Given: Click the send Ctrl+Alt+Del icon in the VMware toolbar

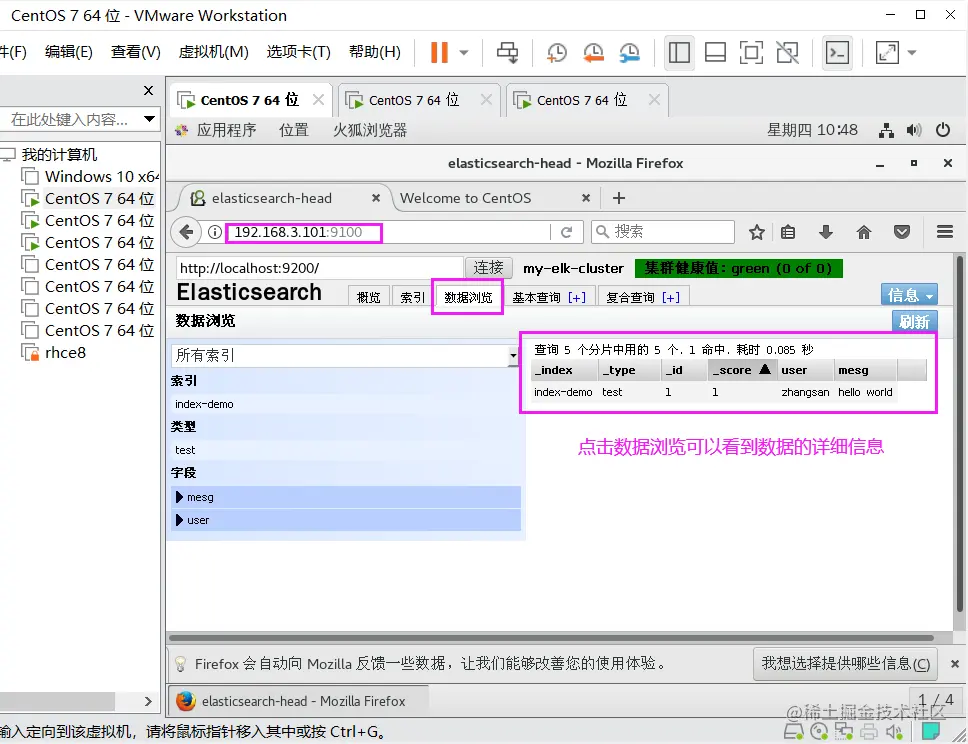Looking at the screenshot, I should click(507, 52).
